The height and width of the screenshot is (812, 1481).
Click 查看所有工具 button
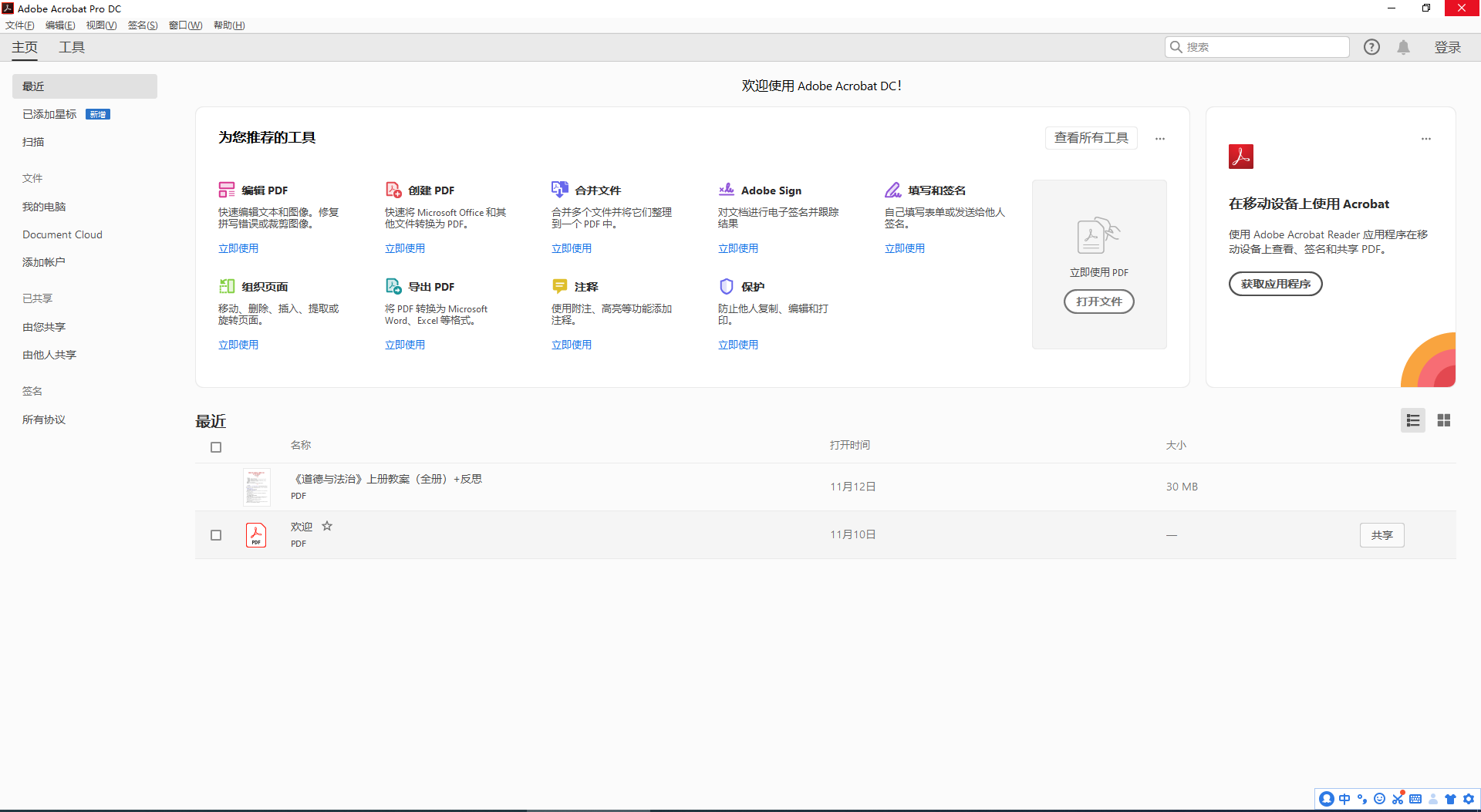coord(1091,138)
